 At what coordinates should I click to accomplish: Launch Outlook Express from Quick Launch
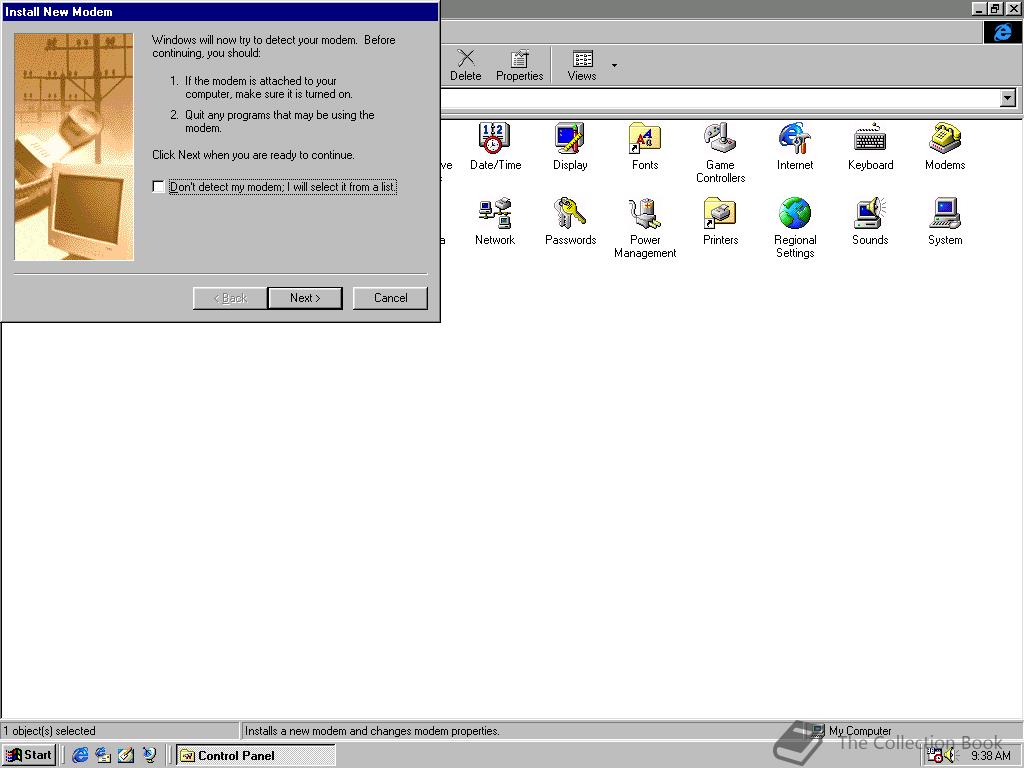tap(103, 756)
